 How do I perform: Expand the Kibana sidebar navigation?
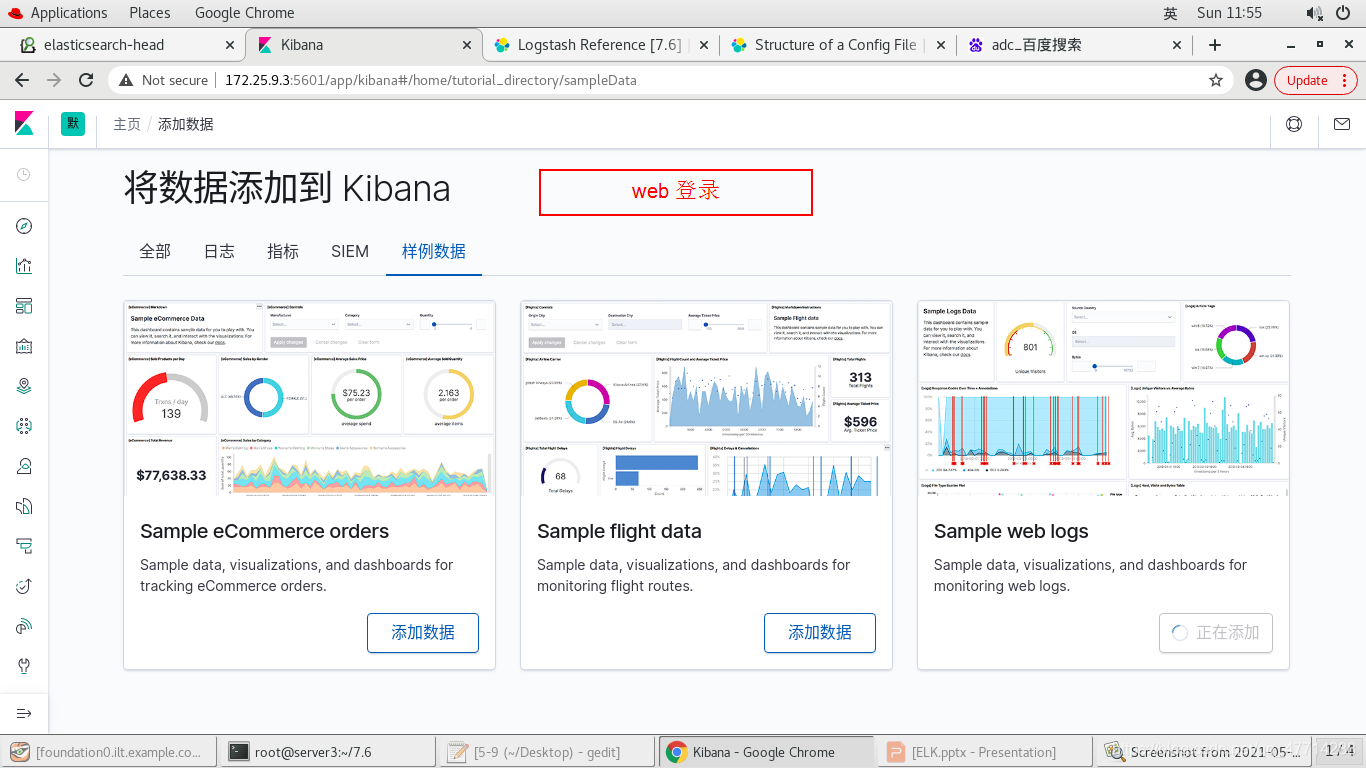pyautogui.click(x=24, y=713)
